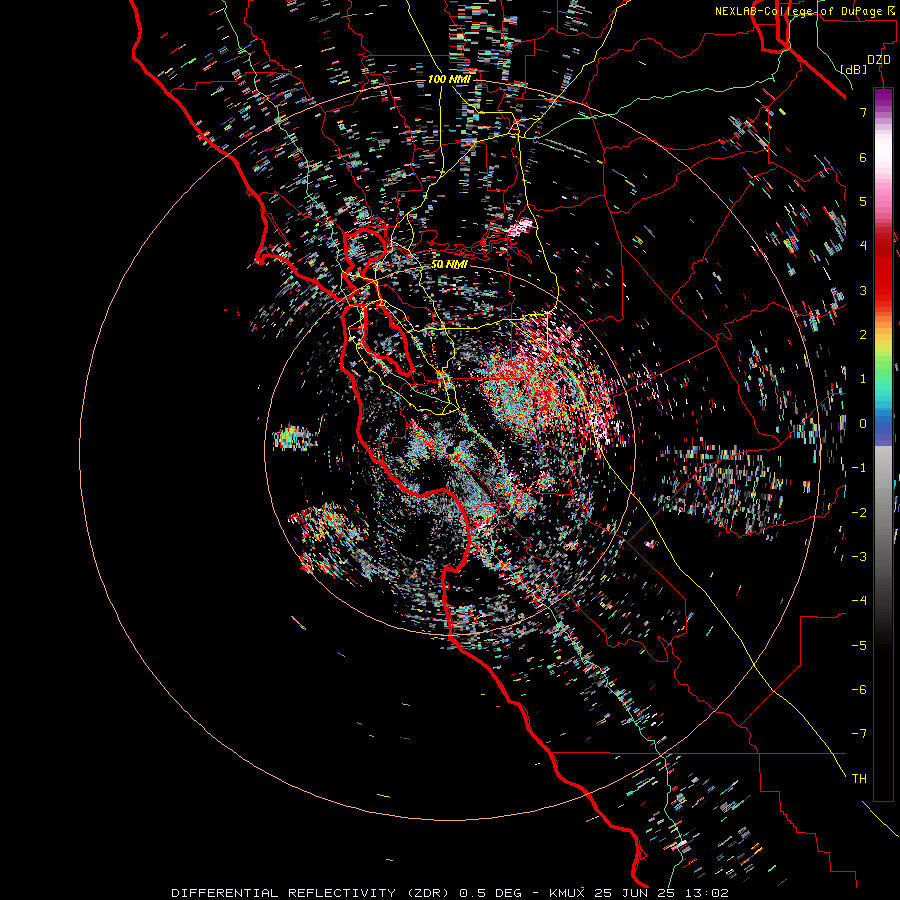Image resolution: width=900 pixels, height=900 pixels.
Task: Select the -4 value on the scale
Action: tap(859, 601)
